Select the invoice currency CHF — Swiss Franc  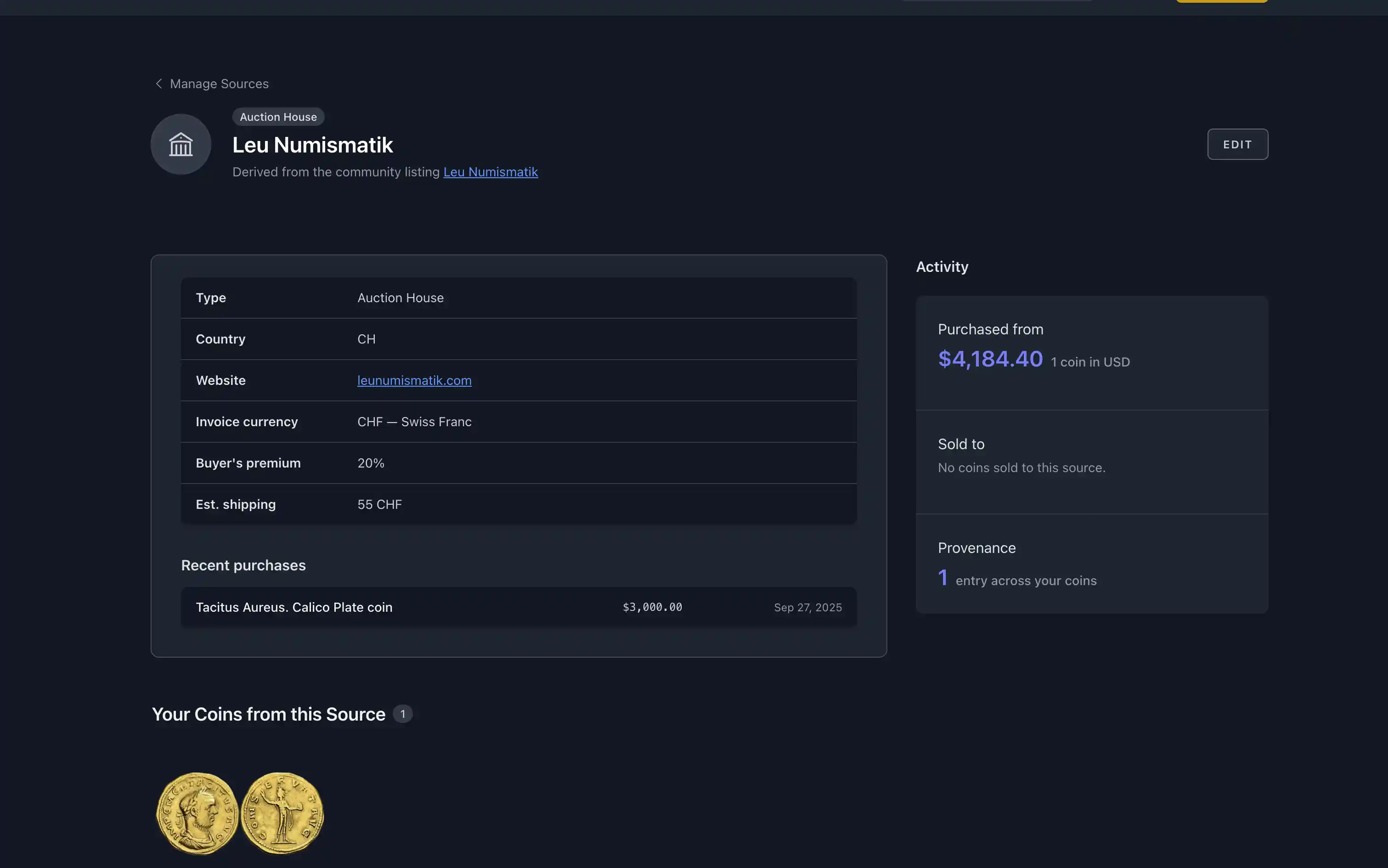[x=414, y=422]
